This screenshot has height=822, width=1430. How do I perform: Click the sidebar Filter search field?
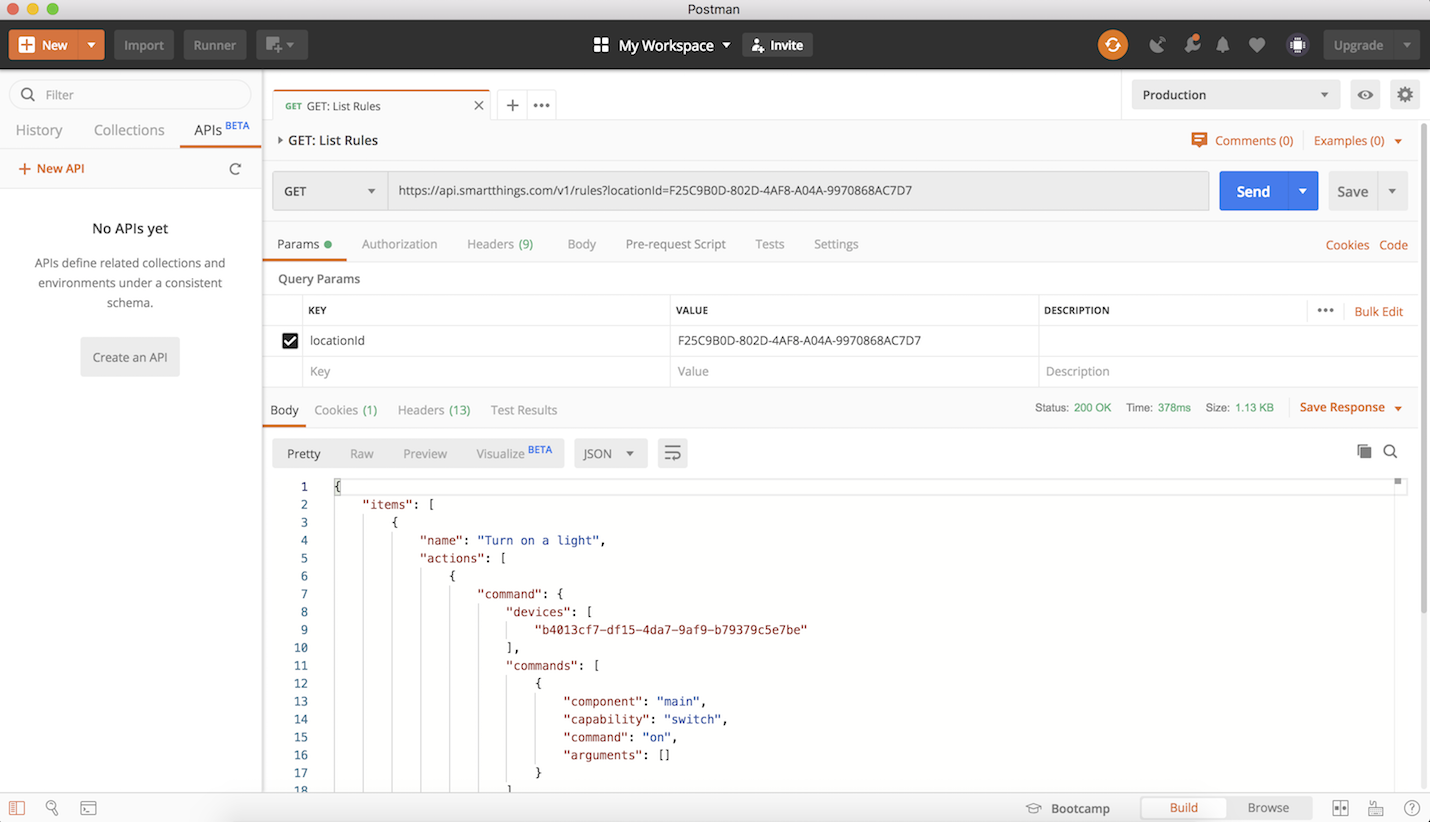tap(130, 95)
